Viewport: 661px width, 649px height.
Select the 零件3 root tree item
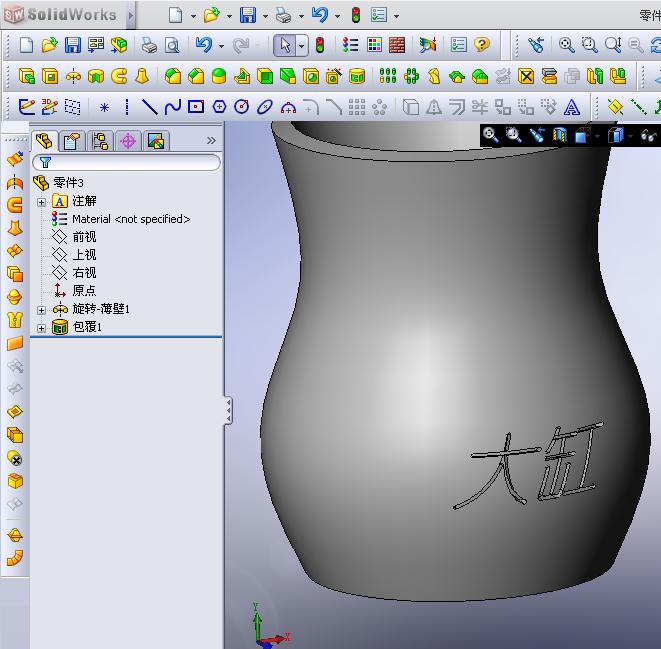click(59, 183)
